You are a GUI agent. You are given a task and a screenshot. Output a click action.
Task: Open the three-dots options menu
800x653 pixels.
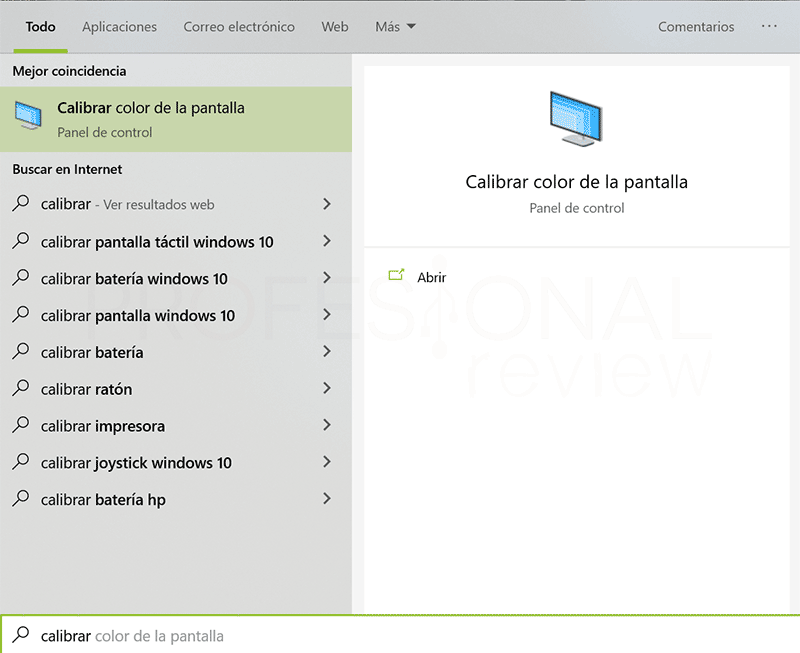point(769,26)
